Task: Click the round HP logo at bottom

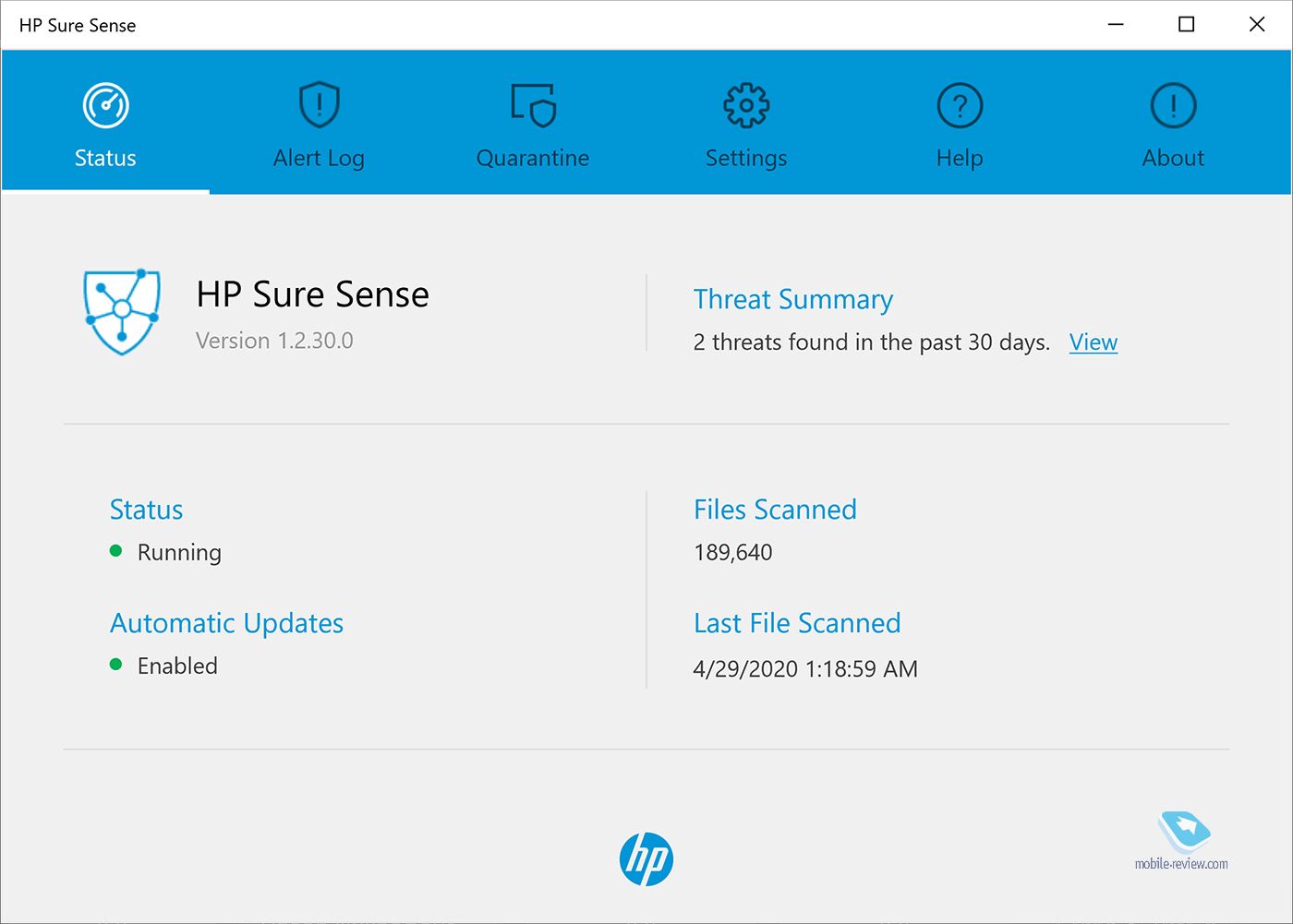Action: tap(646, 858)
